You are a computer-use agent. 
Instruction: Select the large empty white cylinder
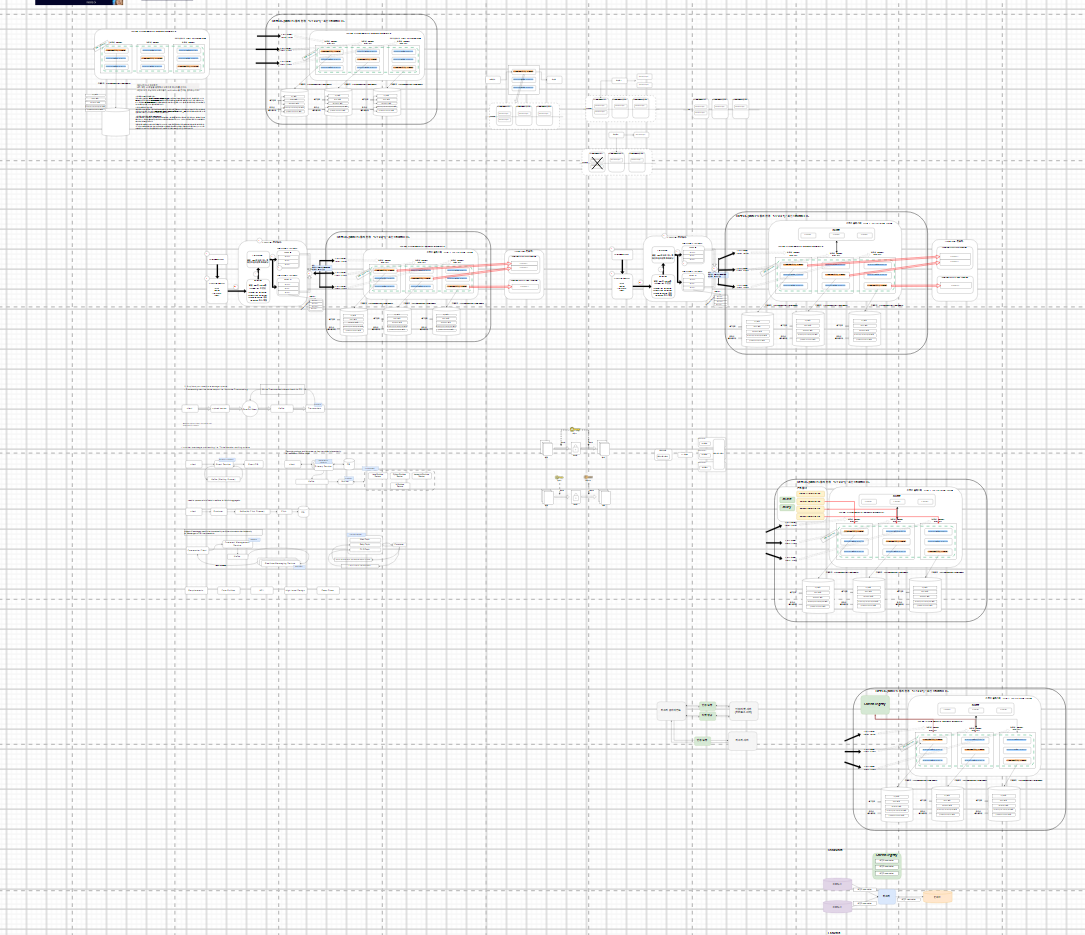click(x=116, y=122)
